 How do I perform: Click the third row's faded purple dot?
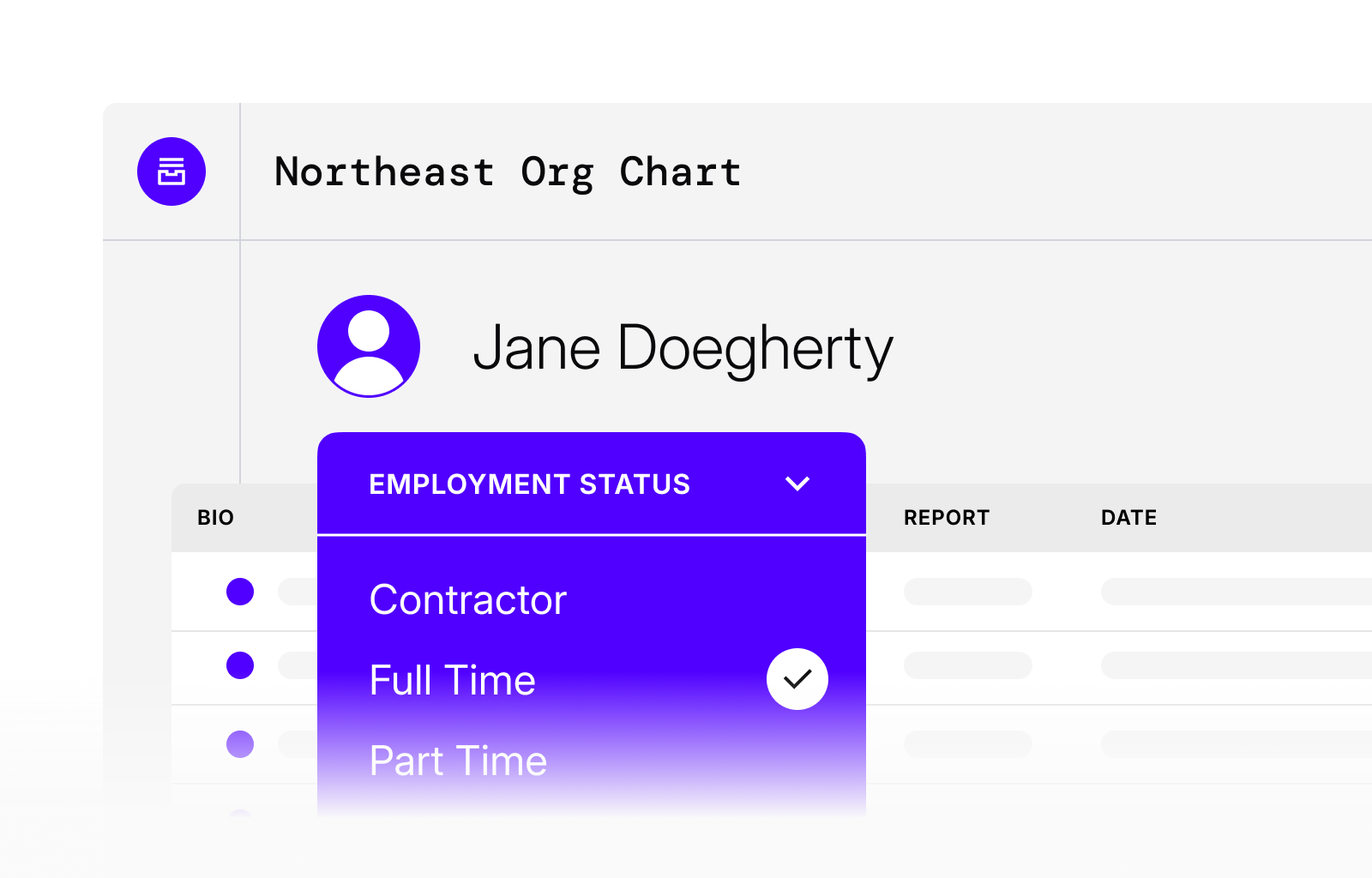point(240,743)
